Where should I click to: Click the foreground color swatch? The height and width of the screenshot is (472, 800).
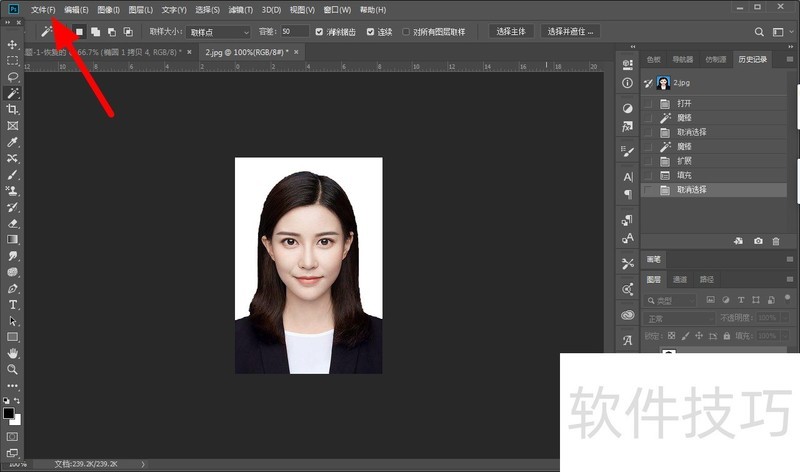pyautogui.click(x=9, y=412)
